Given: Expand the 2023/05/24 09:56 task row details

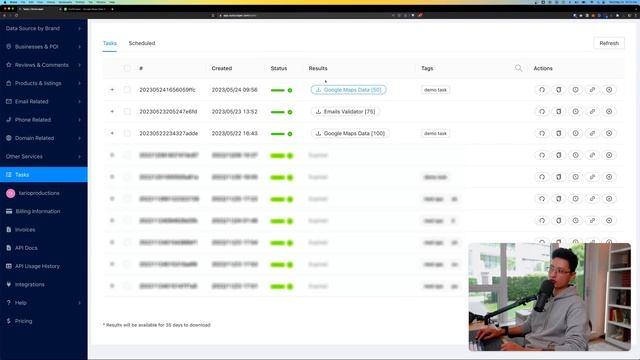Looking at the screenshot, I should click(x=112, y=90).
